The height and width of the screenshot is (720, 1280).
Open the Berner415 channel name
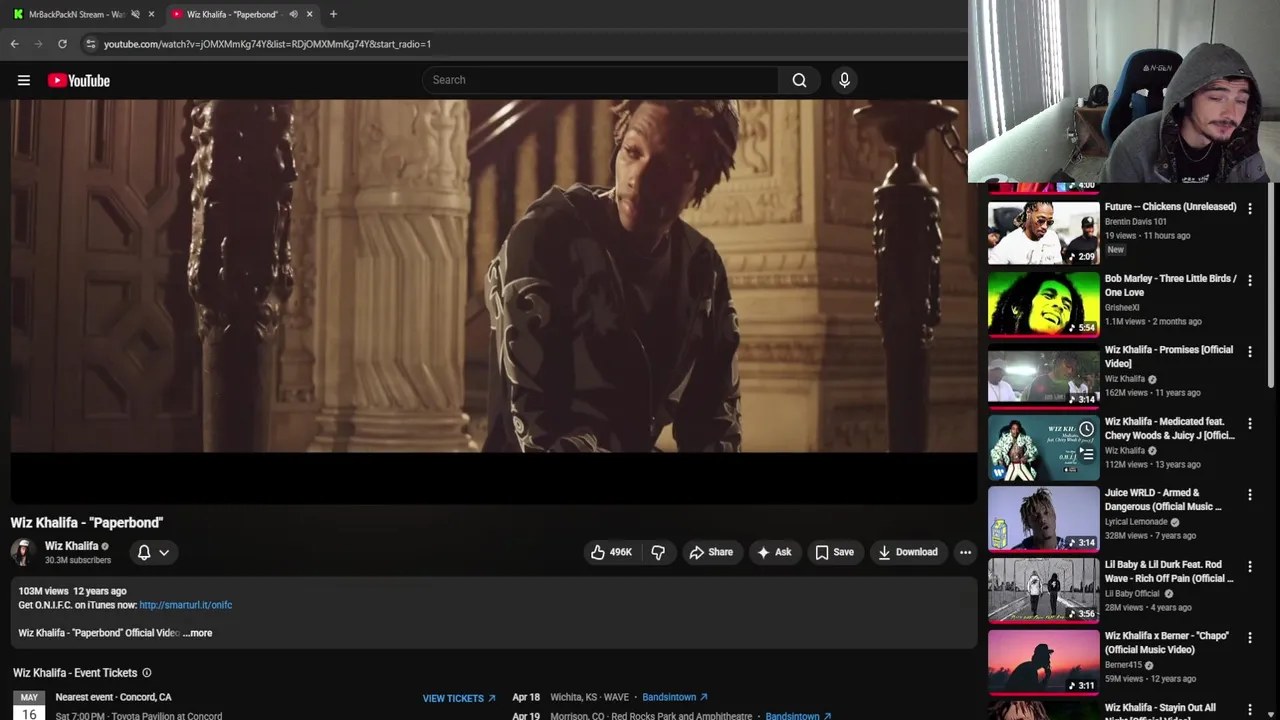point(1123,665)
